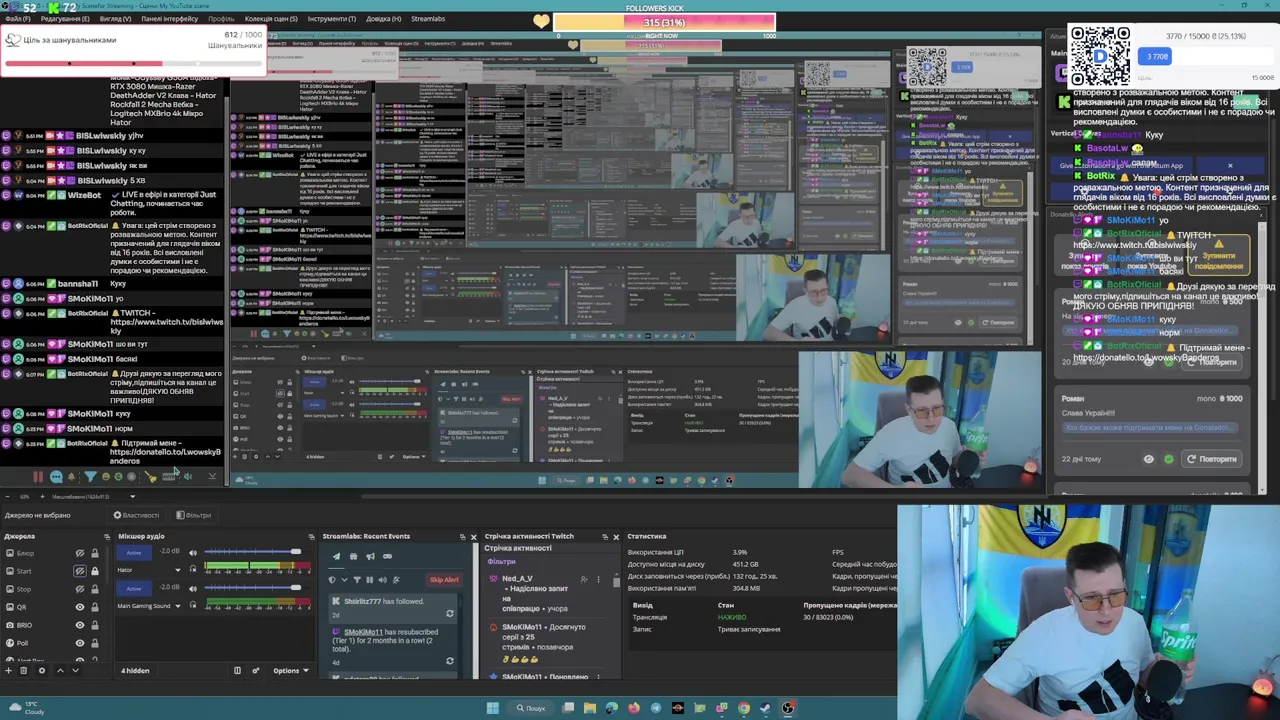Toggle visibility of the Start source
This screenshot has height=720, width=1280.
coord(80,571)
